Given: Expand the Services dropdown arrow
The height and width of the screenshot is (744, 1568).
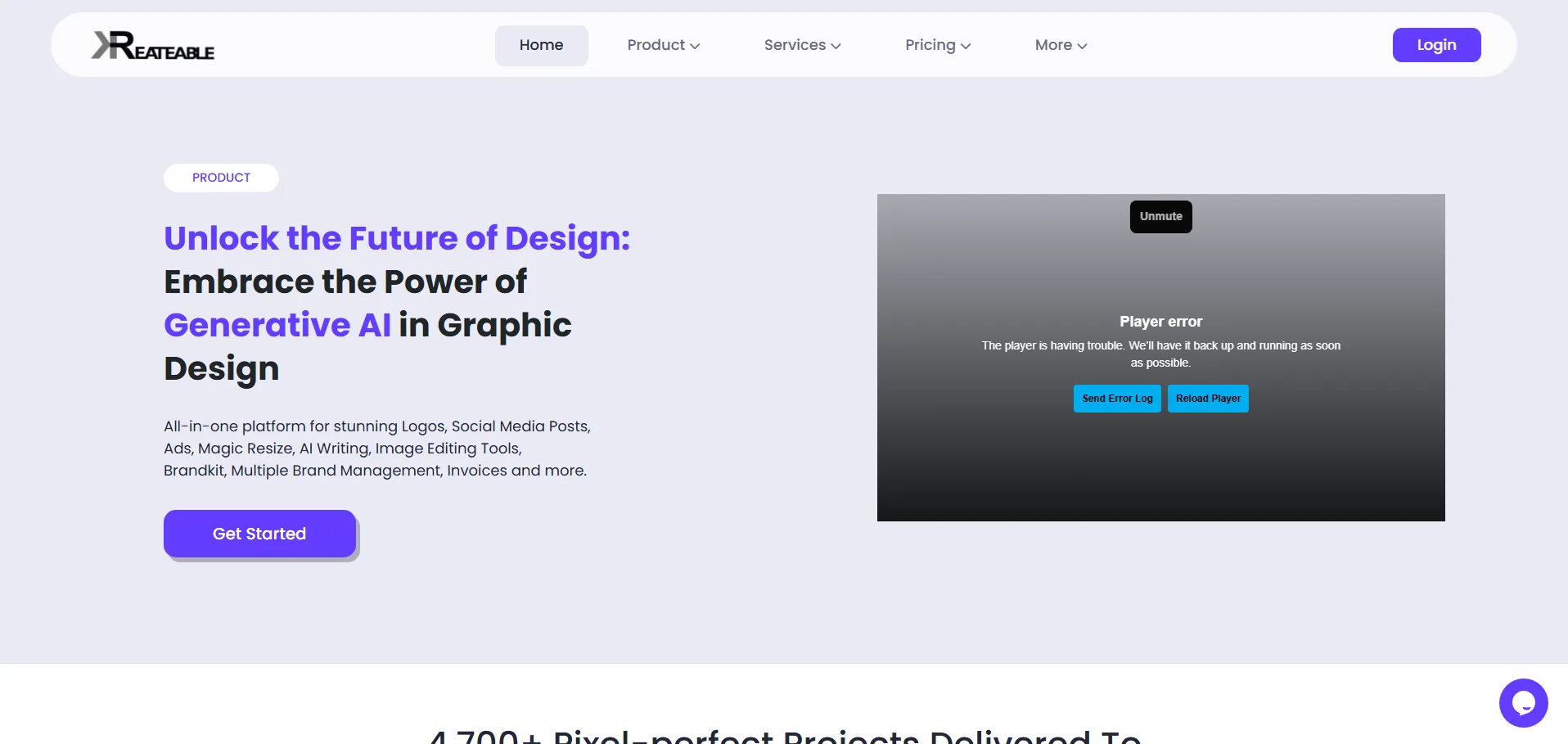Looking at the screenshot, I should [x=836, y=46].
